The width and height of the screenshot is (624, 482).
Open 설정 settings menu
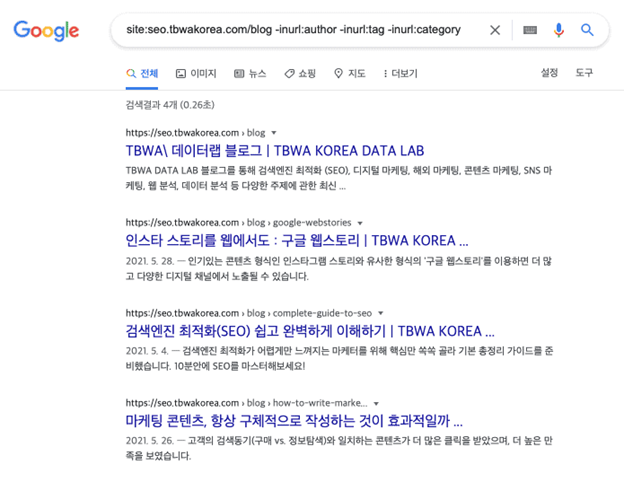click(x=549, y=73)
